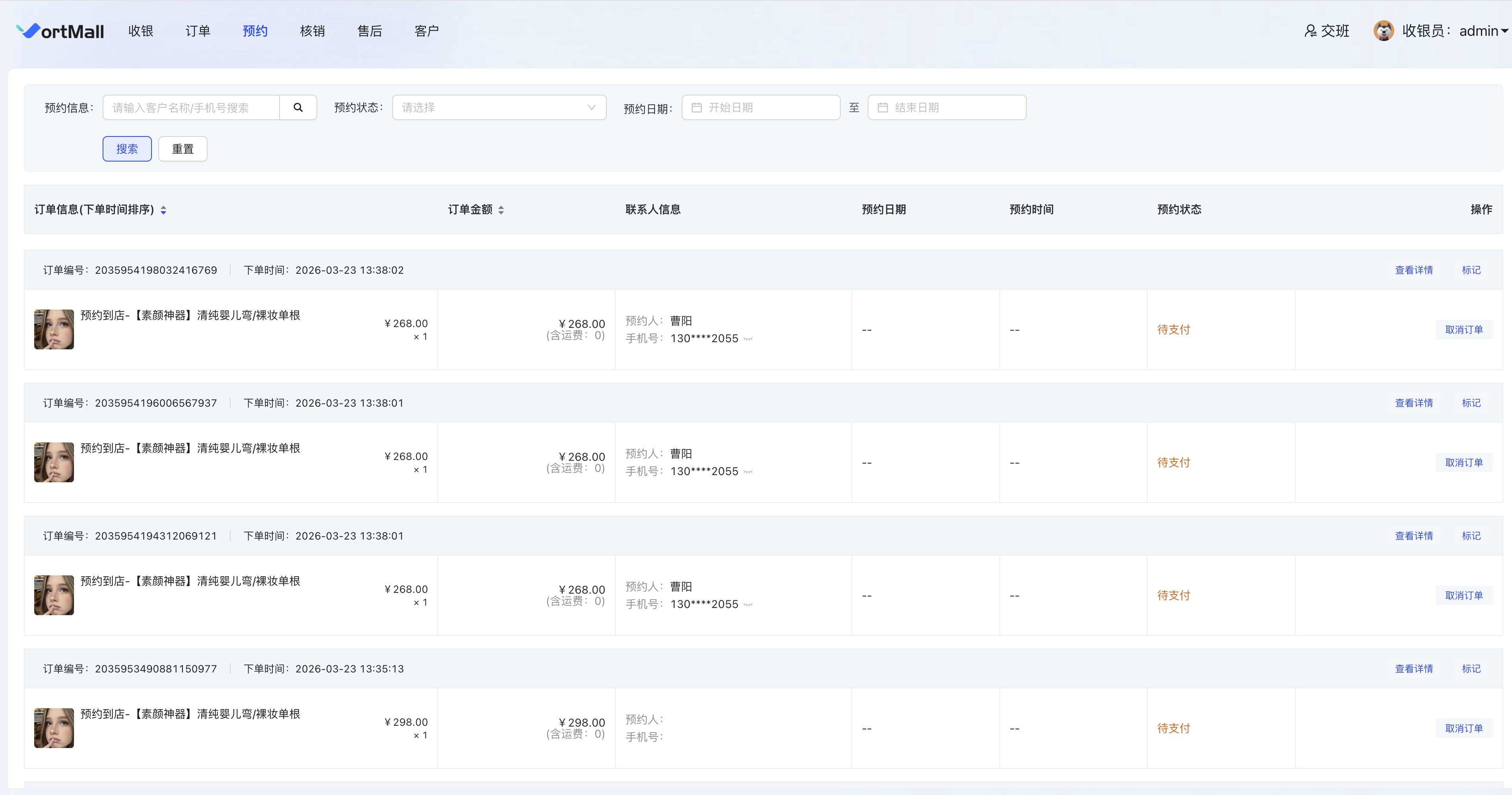The image size is (1512, 795).
Task: Click product thumbnail of first order
Action: (x=54, y=329)
